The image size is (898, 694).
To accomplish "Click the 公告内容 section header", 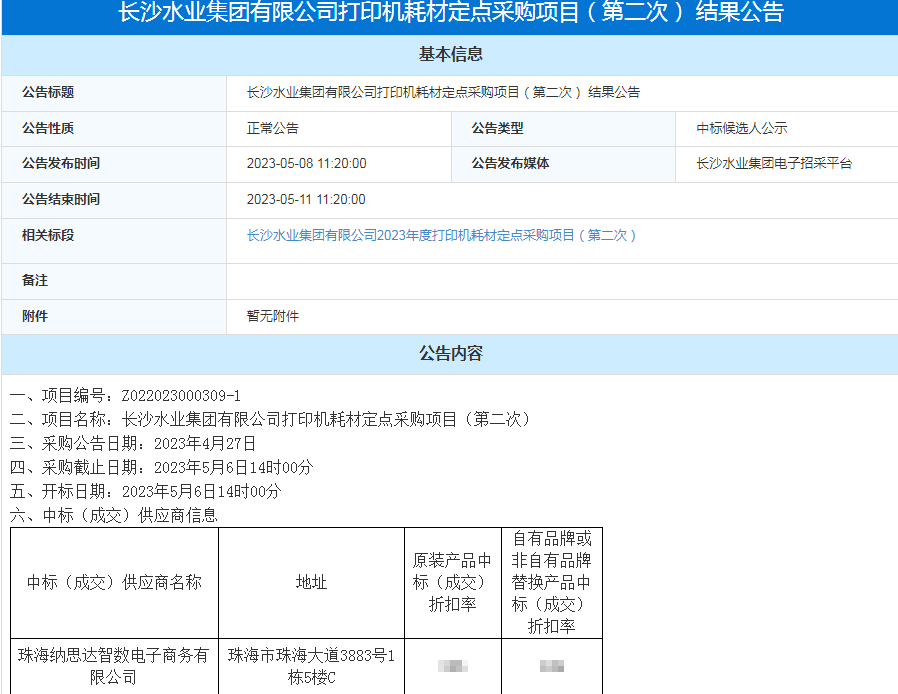I will (451, 354).
